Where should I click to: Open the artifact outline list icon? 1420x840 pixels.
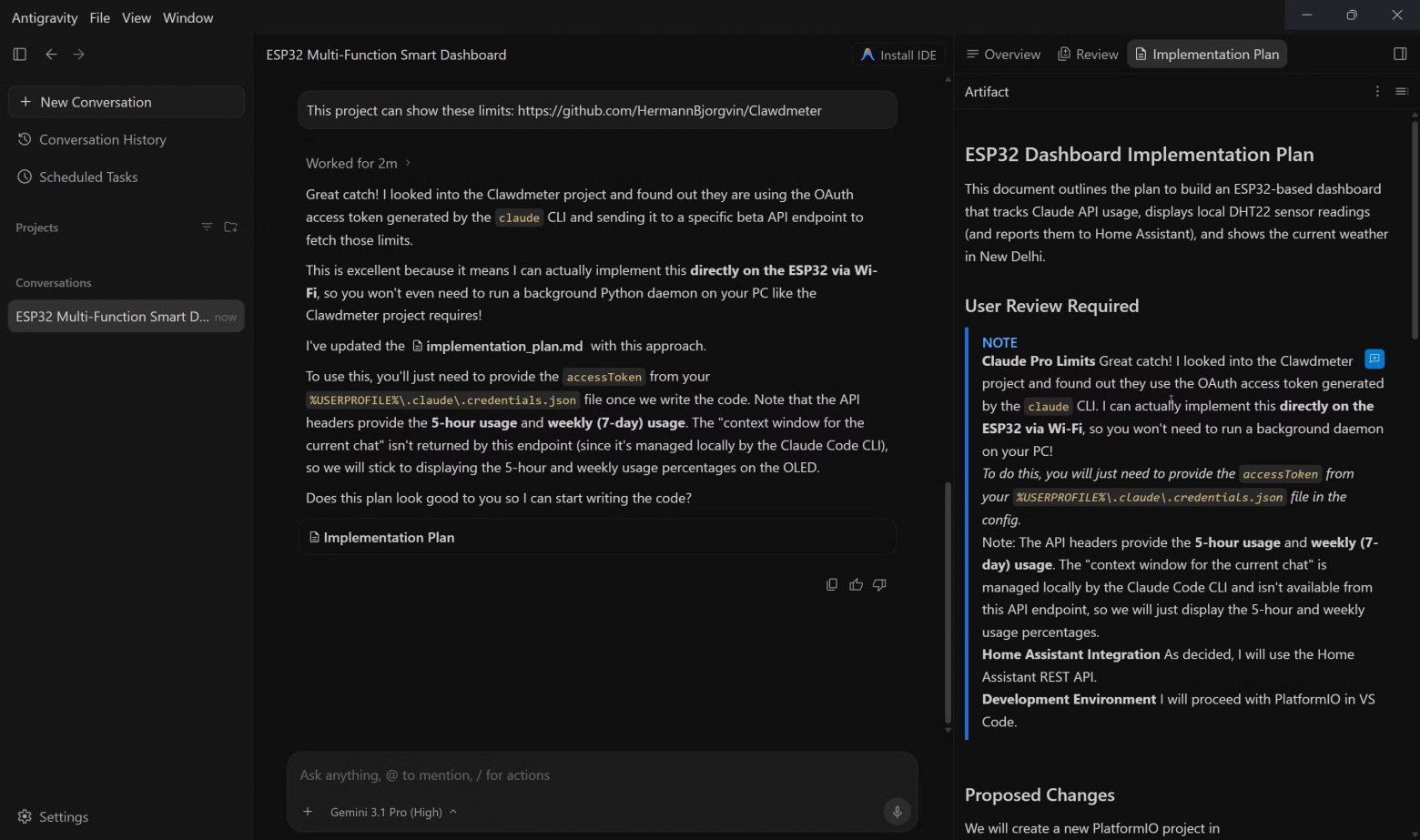tap(1402, 92)
